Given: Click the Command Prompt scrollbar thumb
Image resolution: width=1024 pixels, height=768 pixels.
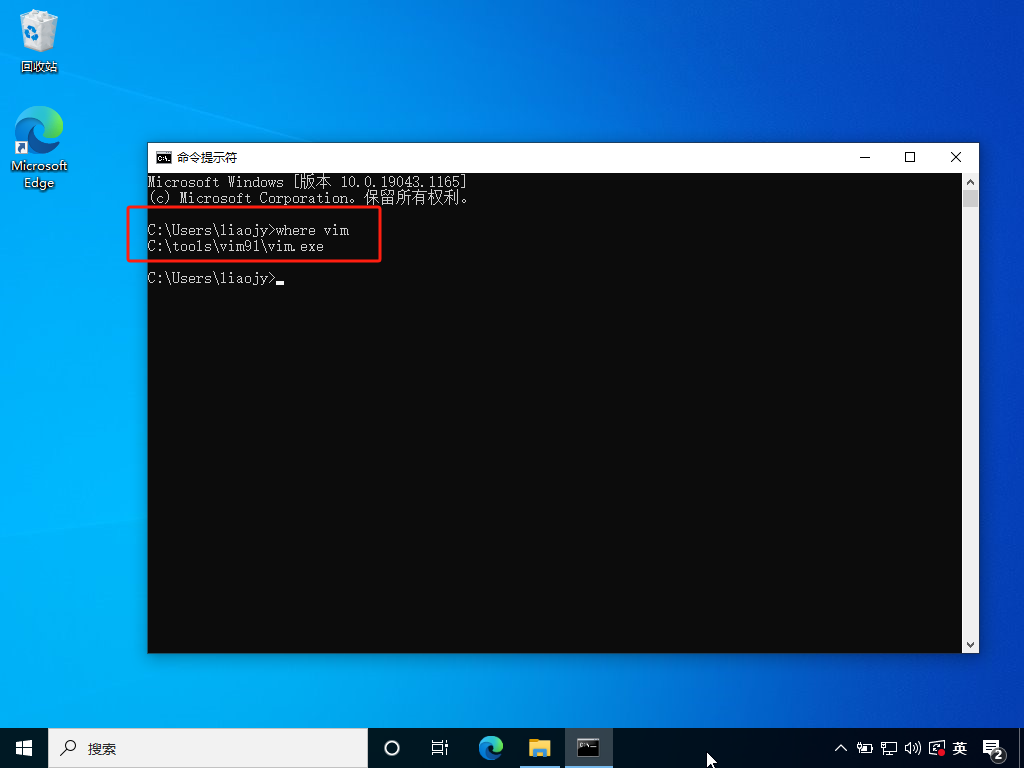Looking at the screenshot, I should (x=970, y=199).
